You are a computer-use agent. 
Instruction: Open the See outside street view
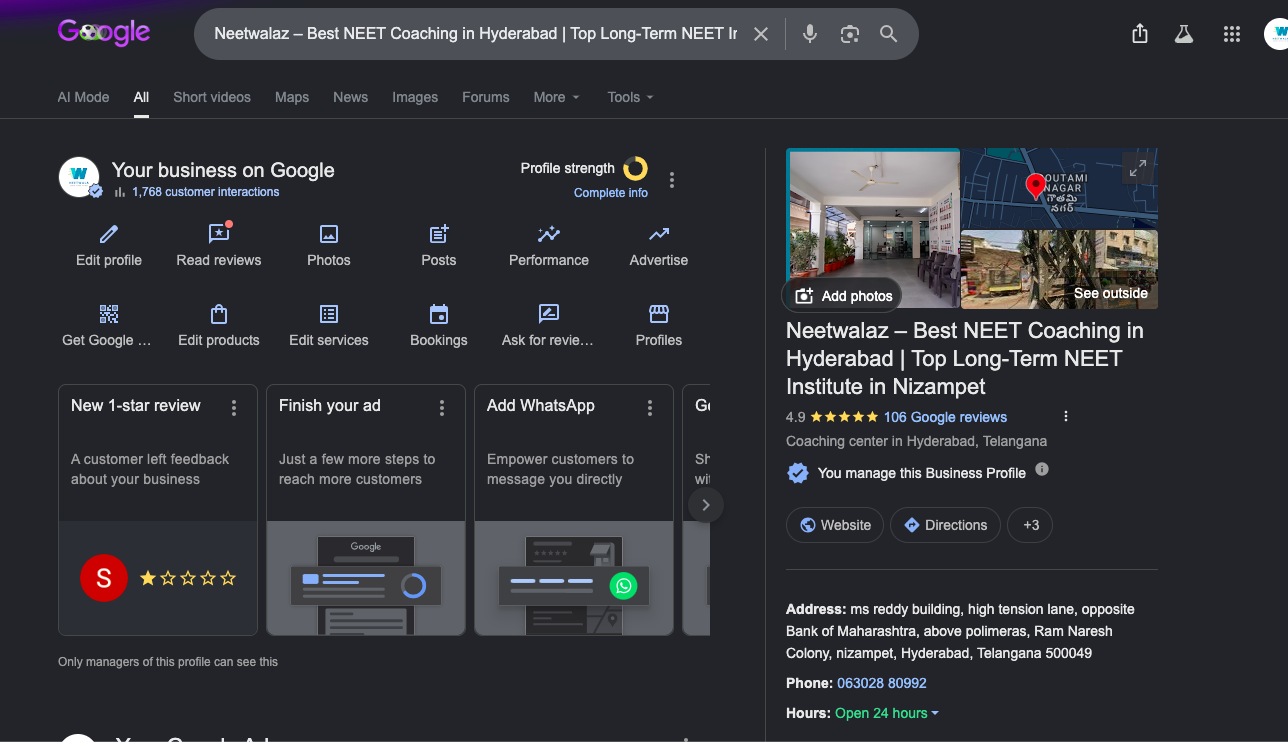(x=1059, y=270)
